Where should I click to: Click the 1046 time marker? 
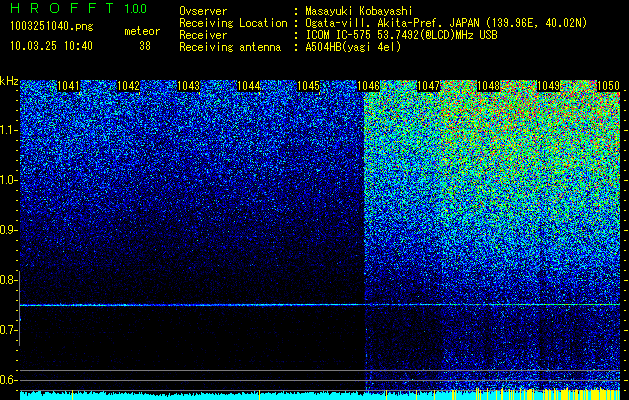368,86
